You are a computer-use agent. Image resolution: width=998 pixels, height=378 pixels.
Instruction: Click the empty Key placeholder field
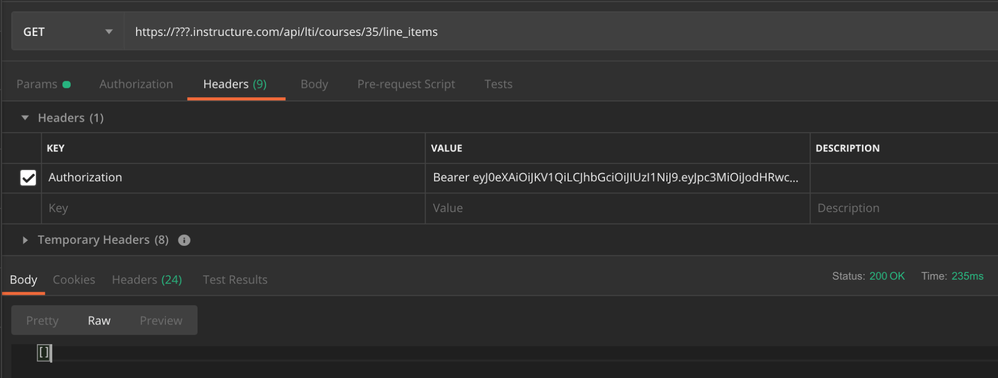pyautogui.click(x=234, y=208)
